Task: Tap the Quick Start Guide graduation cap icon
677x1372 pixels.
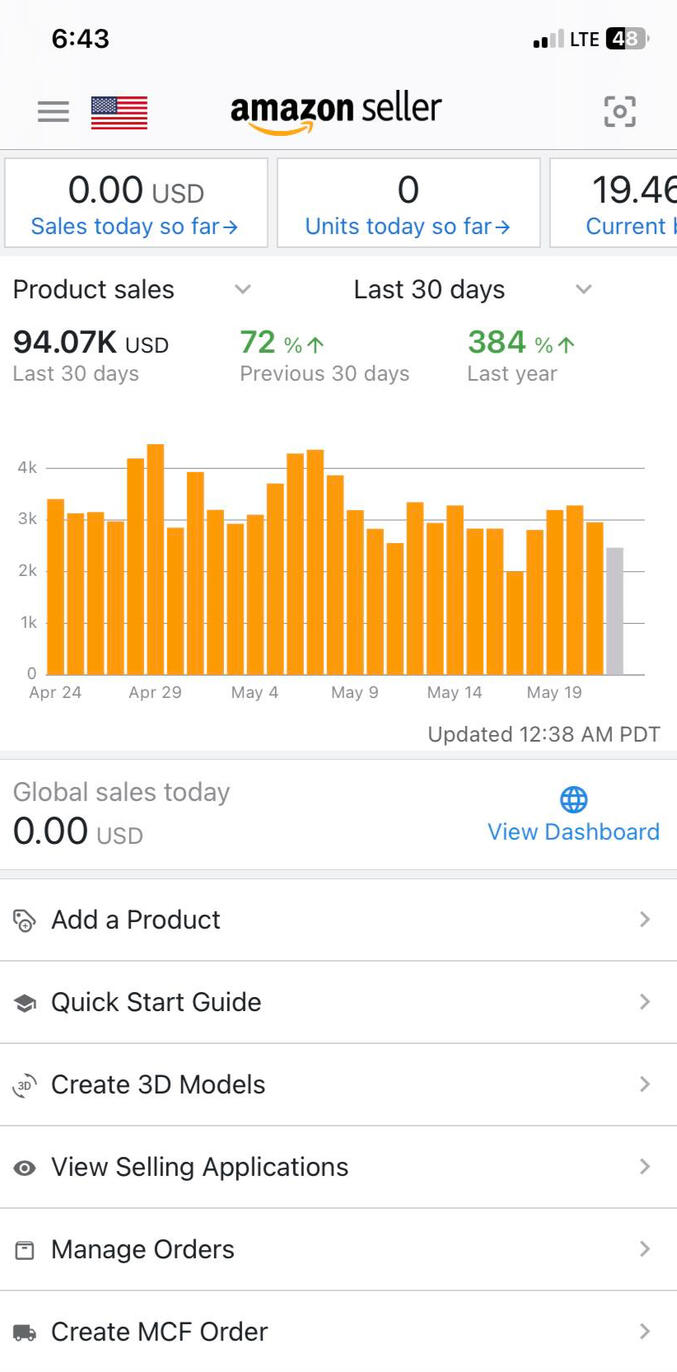Action: [x=25, y=1003]
